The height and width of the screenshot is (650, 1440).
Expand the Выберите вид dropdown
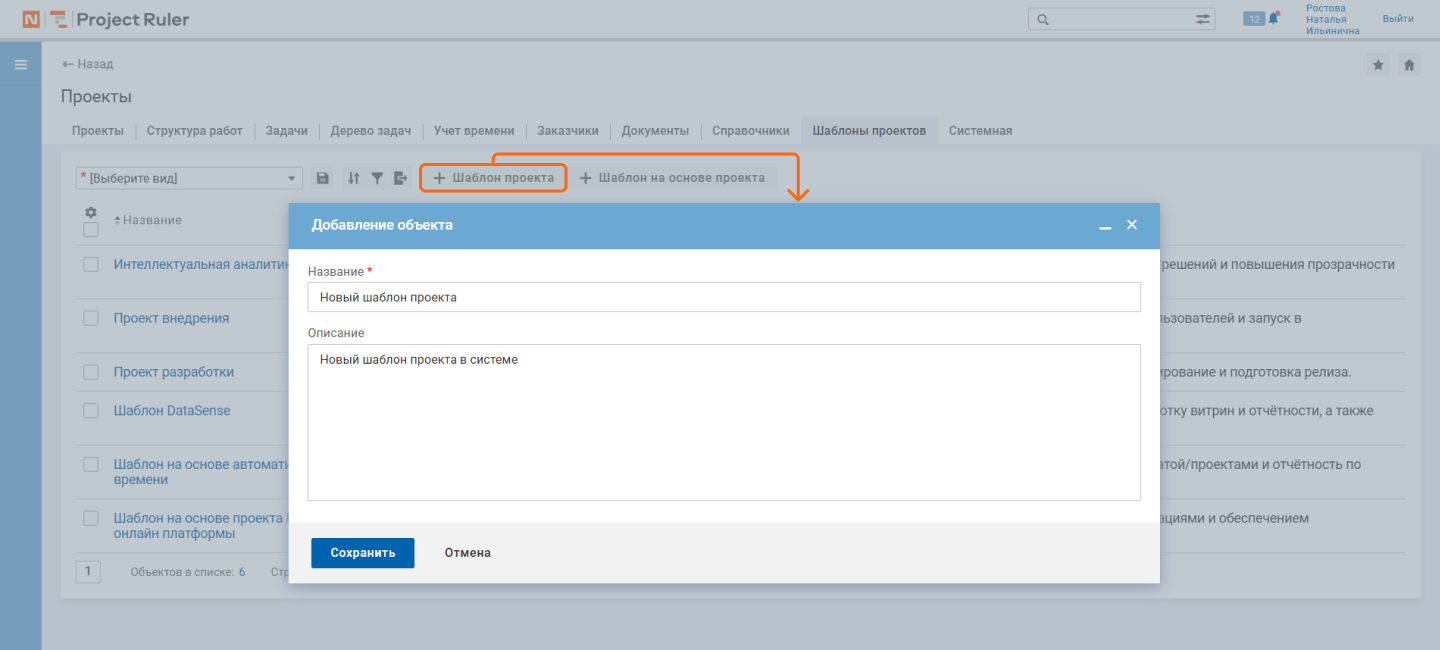pos(189,178)
